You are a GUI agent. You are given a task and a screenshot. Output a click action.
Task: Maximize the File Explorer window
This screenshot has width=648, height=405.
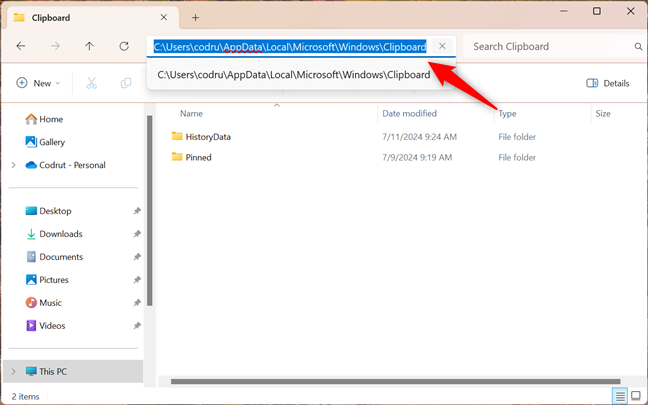pyautogui.click(x=597, y=11)
